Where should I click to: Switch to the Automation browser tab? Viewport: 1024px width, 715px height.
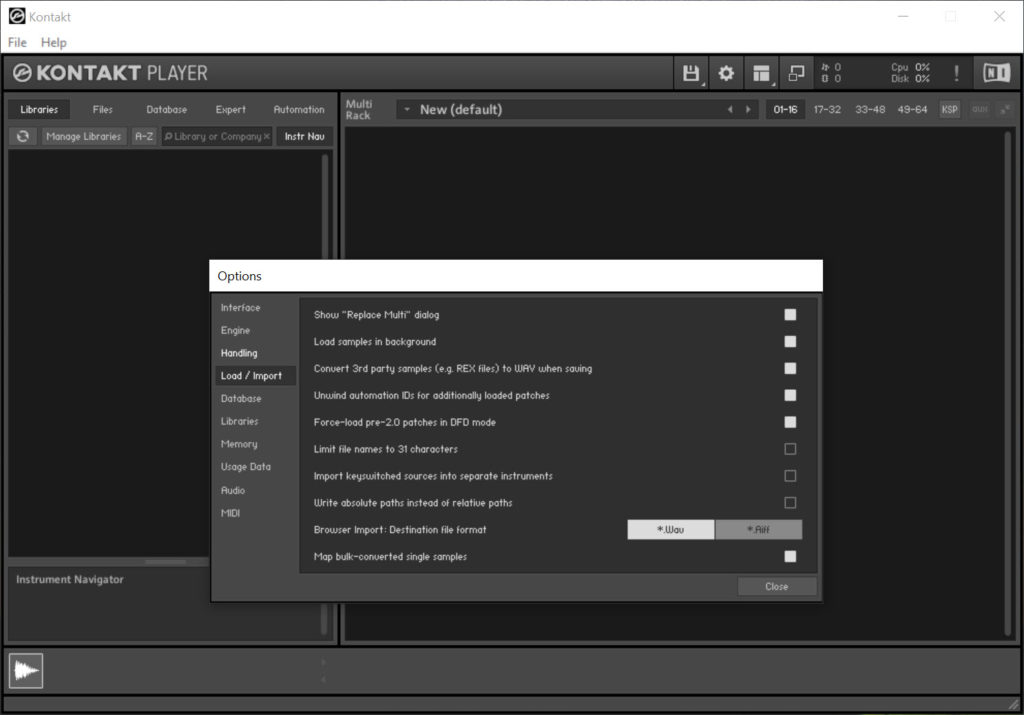pos(299,110)
